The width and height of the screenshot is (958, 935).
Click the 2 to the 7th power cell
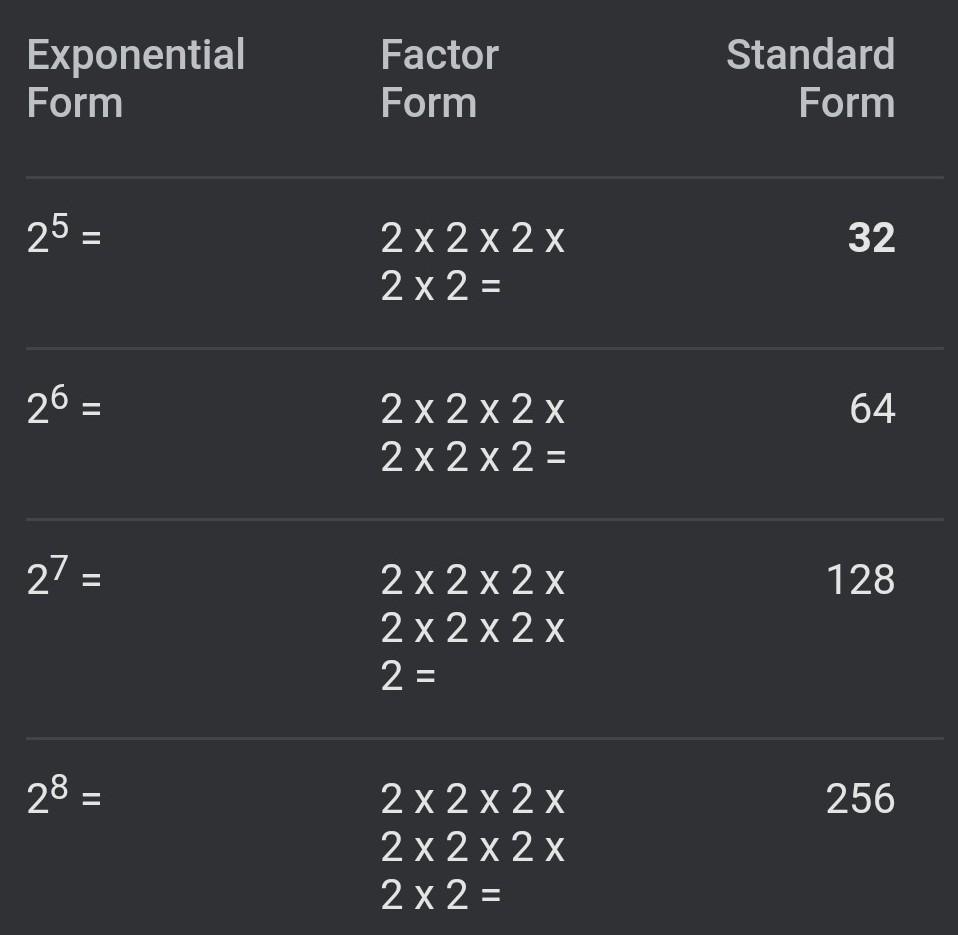(x=64, y=576)
